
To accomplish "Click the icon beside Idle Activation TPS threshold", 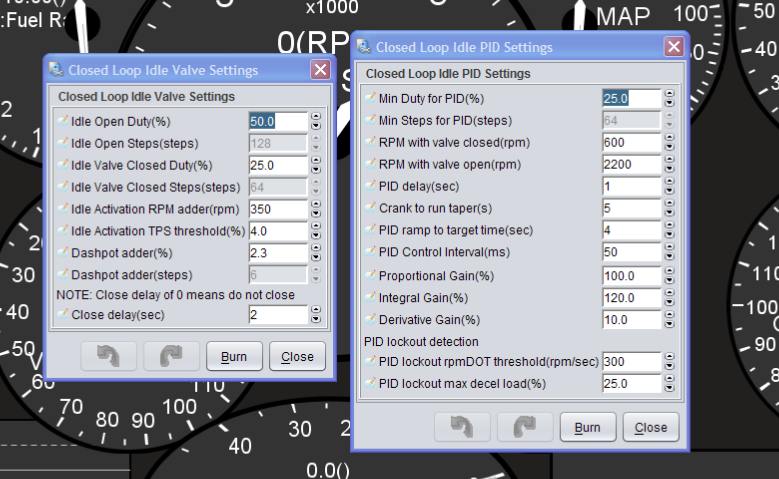I will [x=63, y=230].
